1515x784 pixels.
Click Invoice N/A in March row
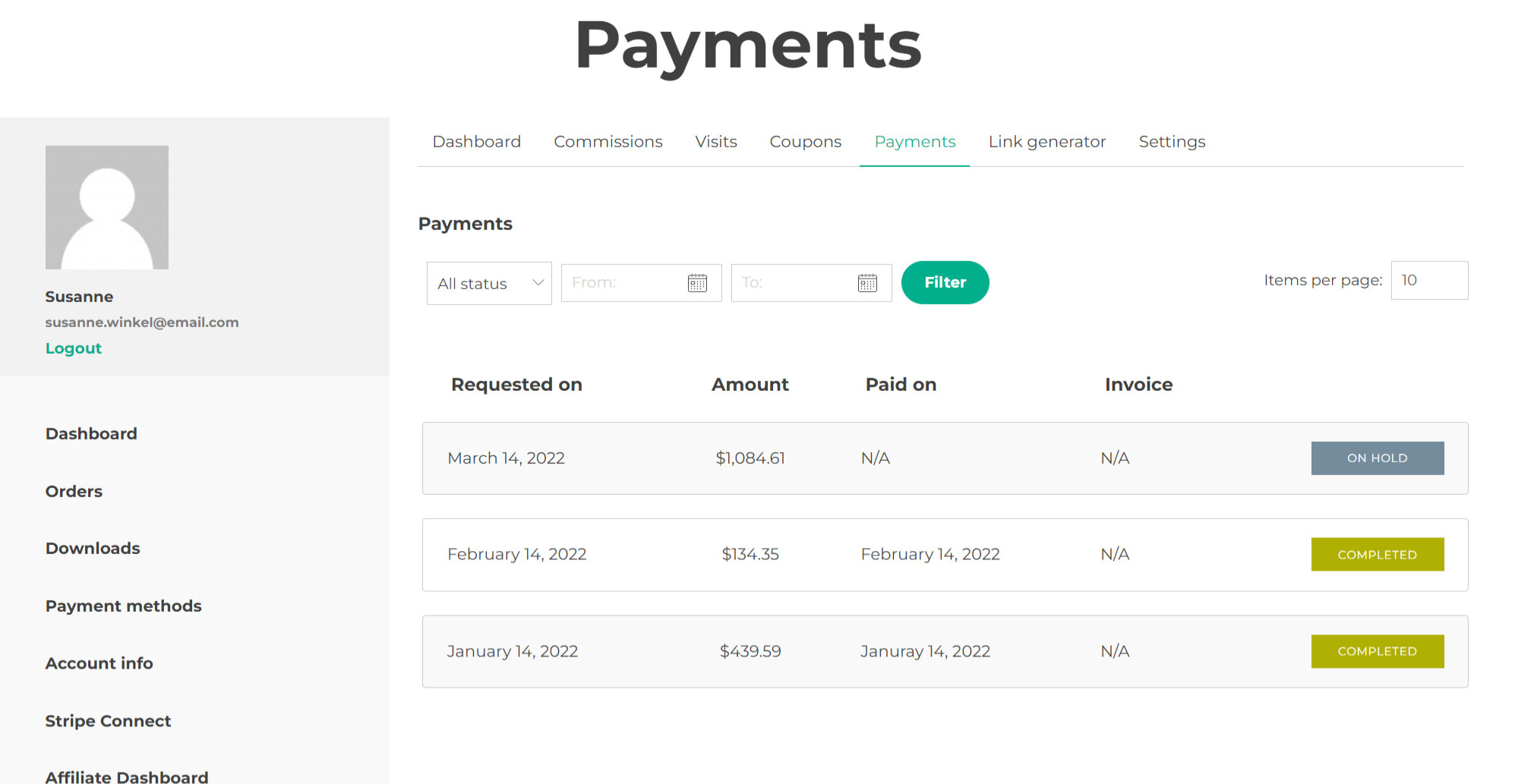[x=1116, y=458]
